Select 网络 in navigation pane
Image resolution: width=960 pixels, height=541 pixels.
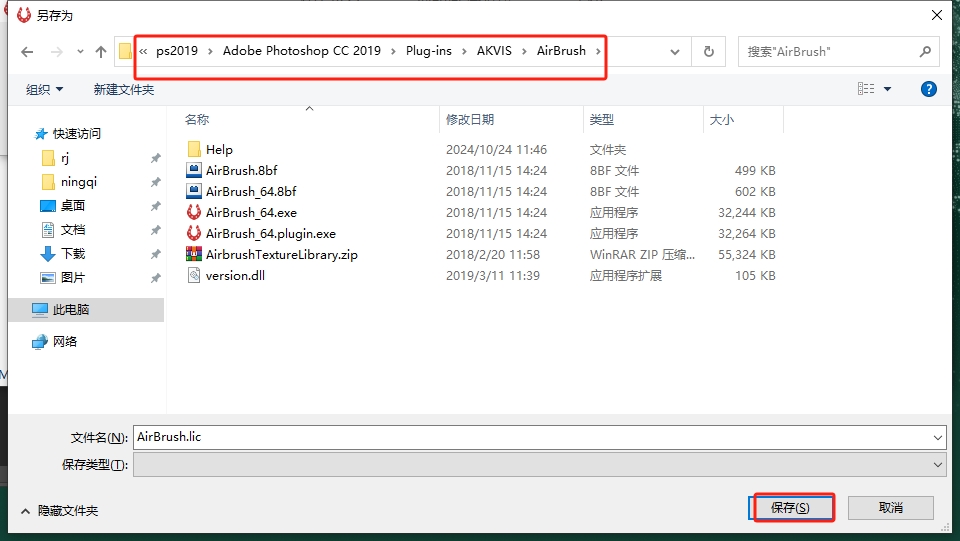(x=64, y=341)
